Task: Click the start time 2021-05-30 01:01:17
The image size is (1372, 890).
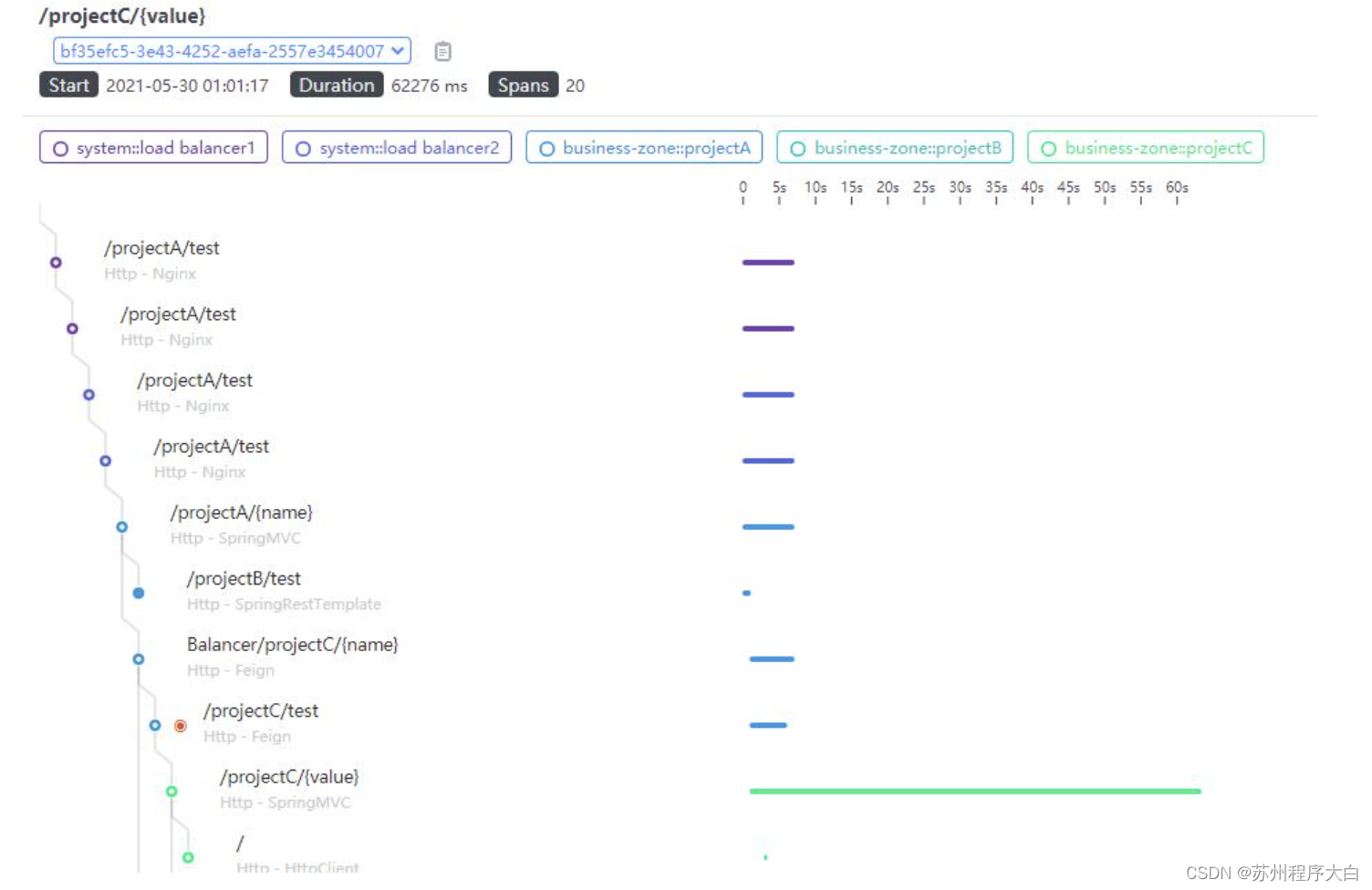Action: coord(187,86)
